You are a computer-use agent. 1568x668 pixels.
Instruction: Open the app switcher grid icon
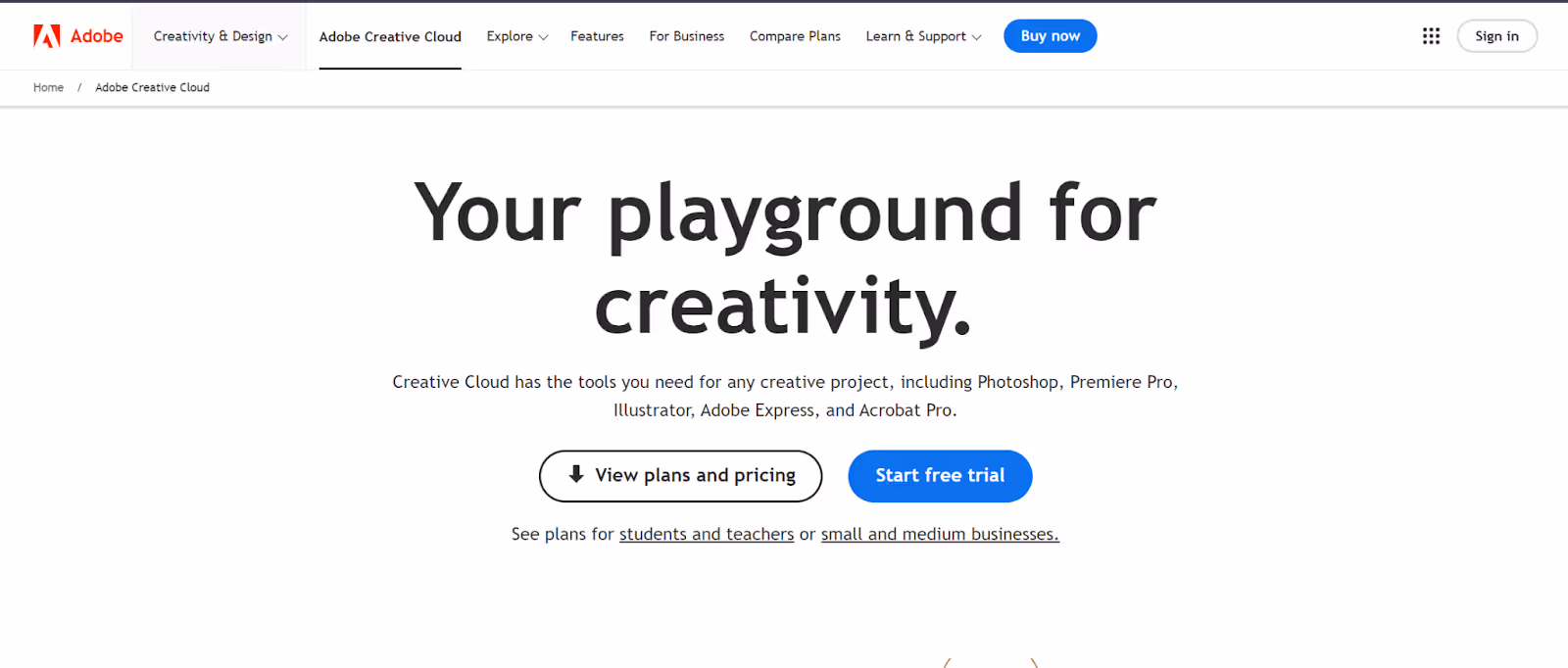coord(1431,36)
